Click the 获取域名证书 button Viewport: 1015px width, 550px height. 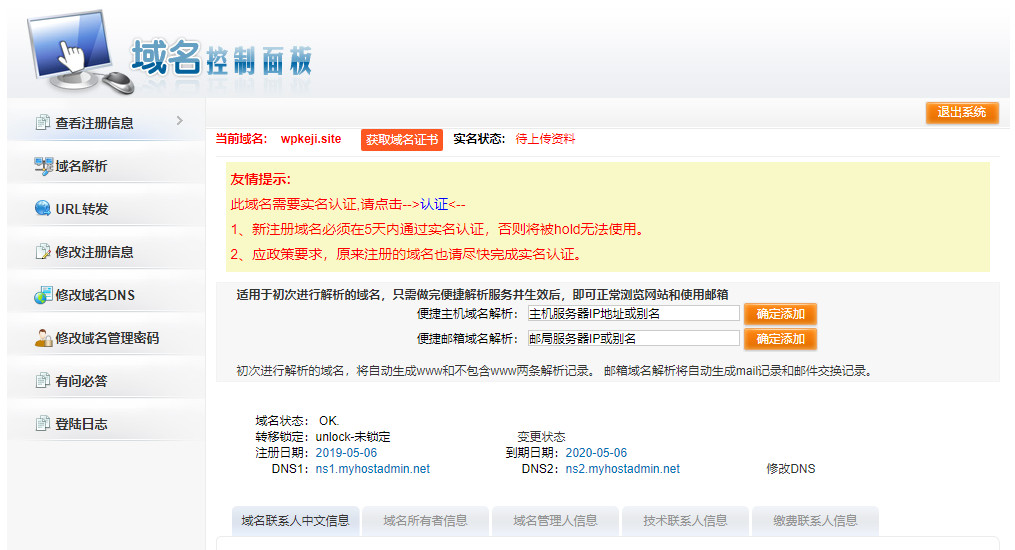tap(402, 139)
